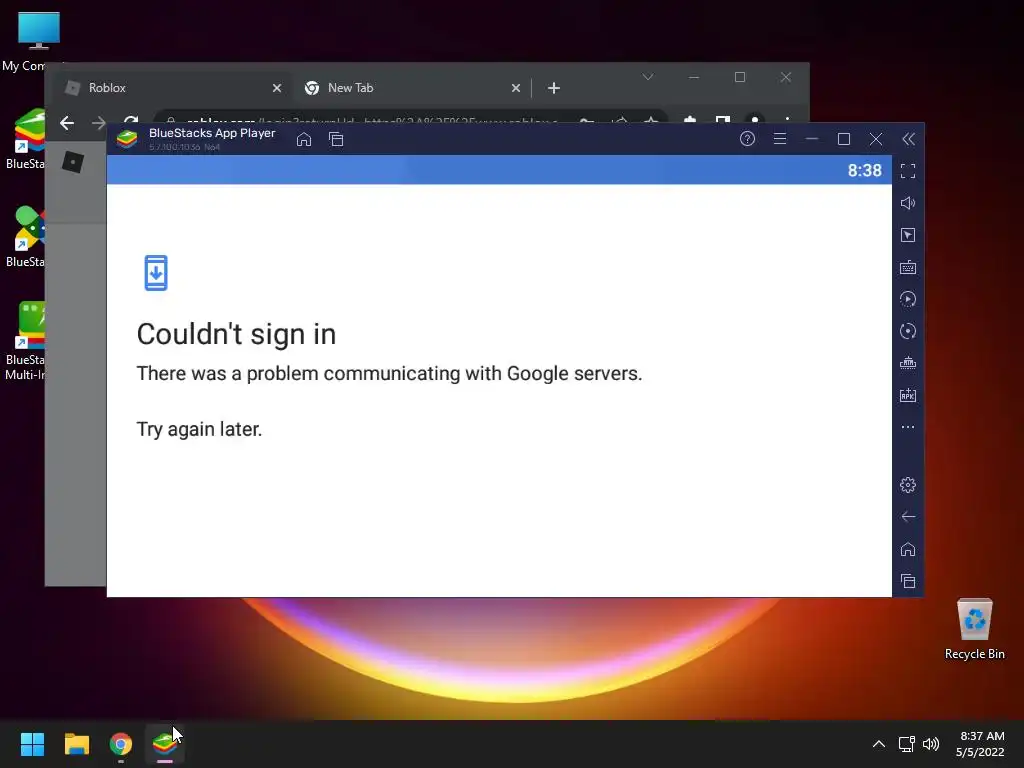This screenshot has width=1024, height=768.
Task: Click BlueStacks taskbar icon
Action: click(x=165, y=744)
